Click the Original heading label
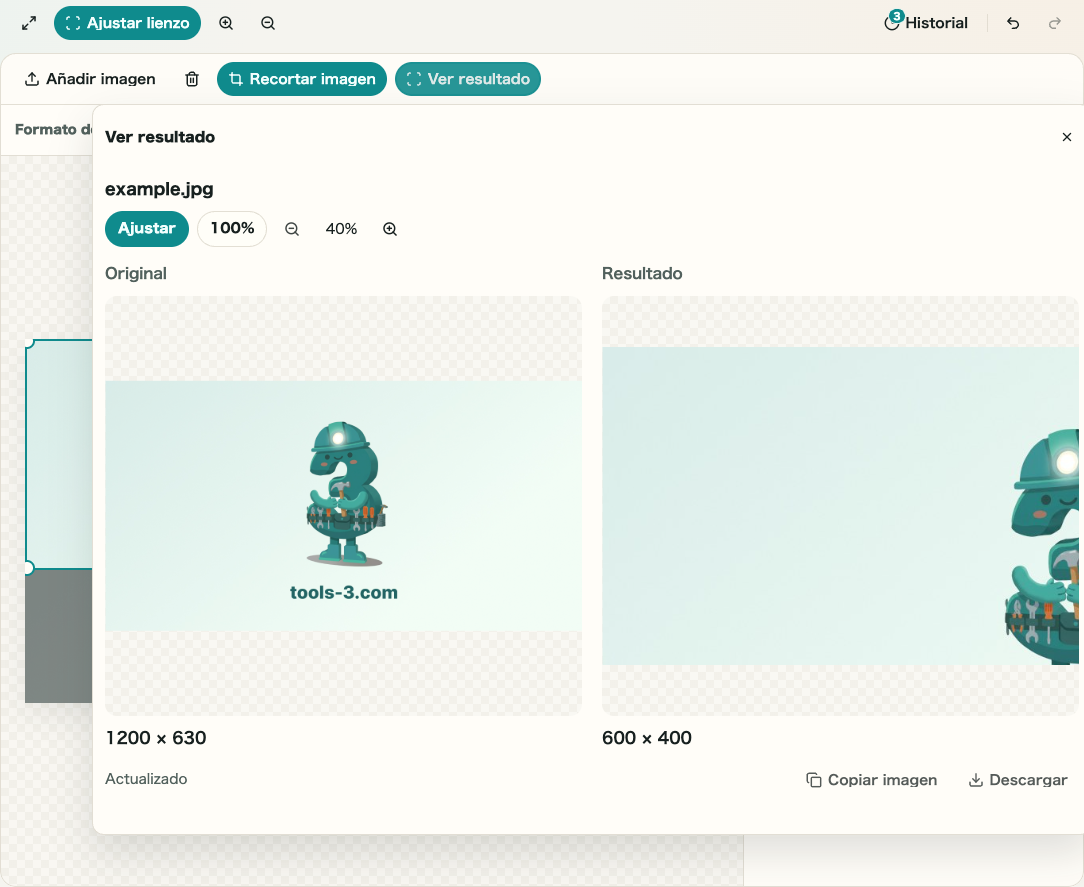The image size is (1084, 887). pyautogui.click(x=136, y=274)
